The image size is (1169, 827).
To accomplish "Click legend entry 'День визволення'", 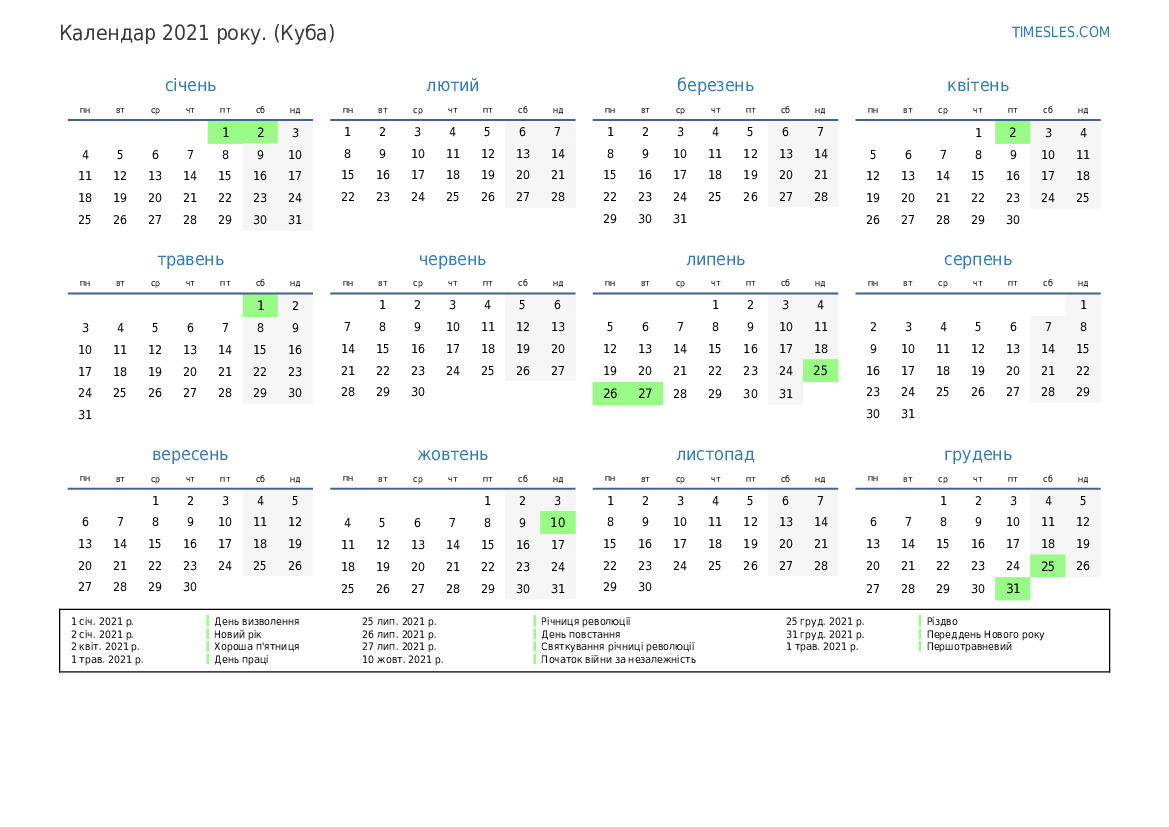I will click(256, 621).
